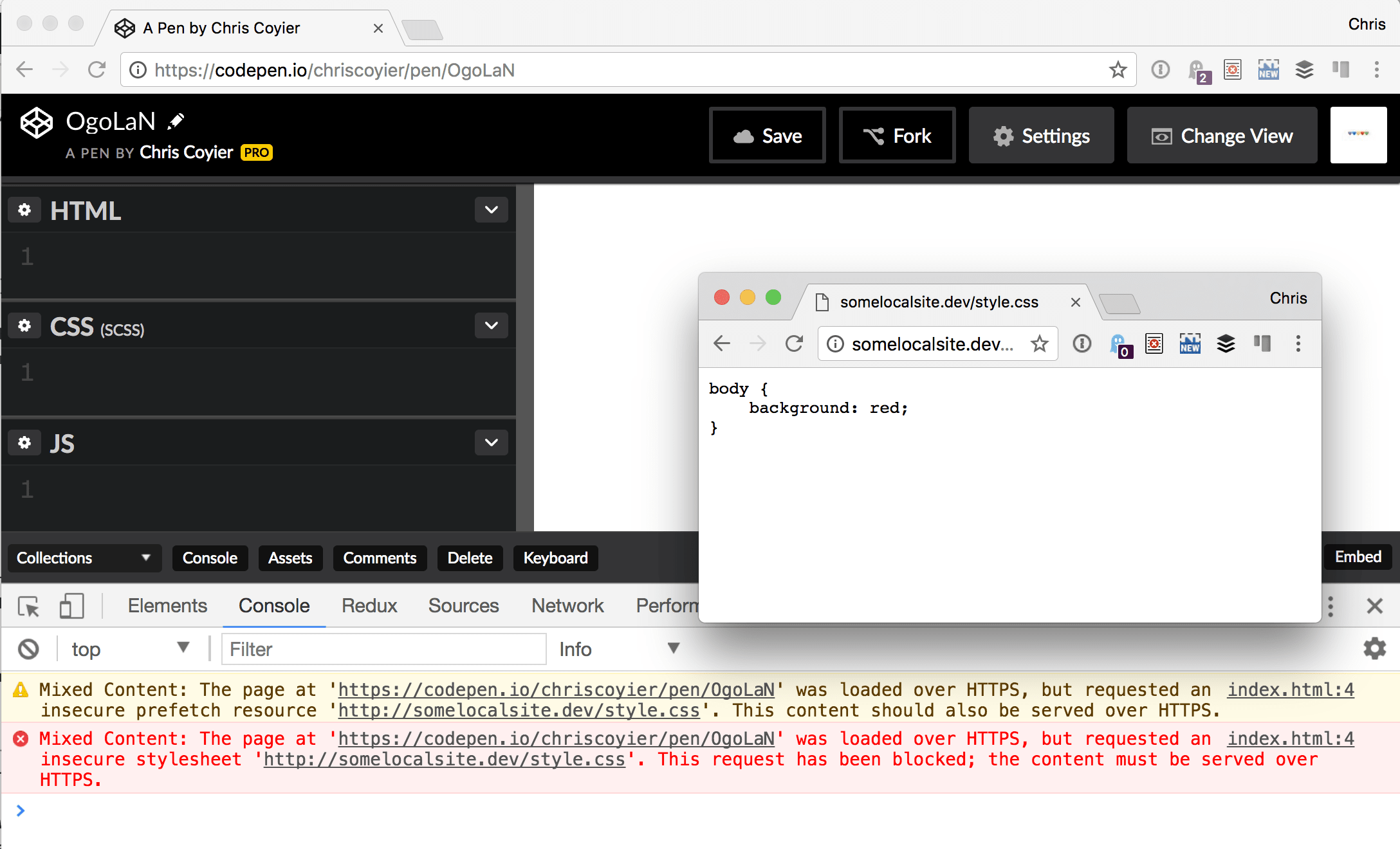1400x849 pixels.
Task: Open the gear settings for the HTML editor
Action: (24, 210)
